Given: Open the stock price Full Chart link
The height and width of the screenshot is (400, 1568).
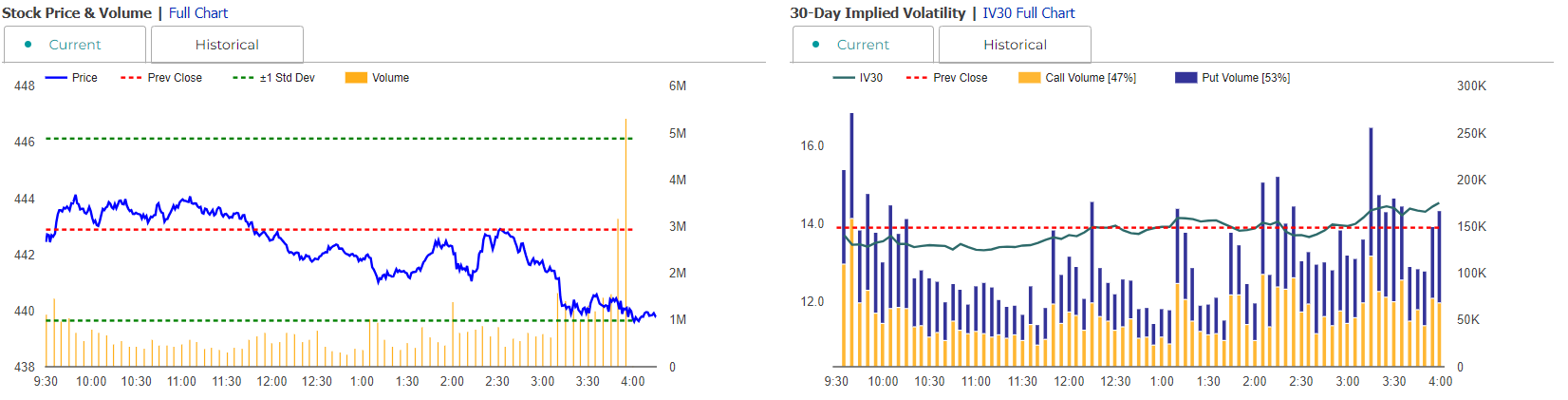Looking at the screenshot, I should [198, 13].
